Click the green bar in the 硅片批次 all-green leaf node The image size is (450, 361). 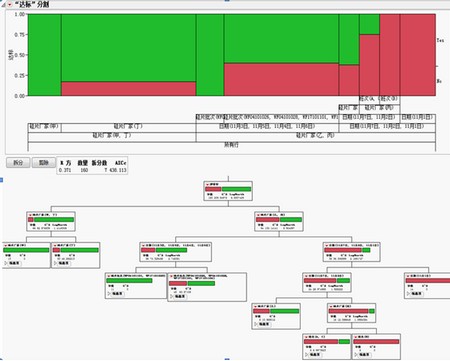tap(129, 281)
